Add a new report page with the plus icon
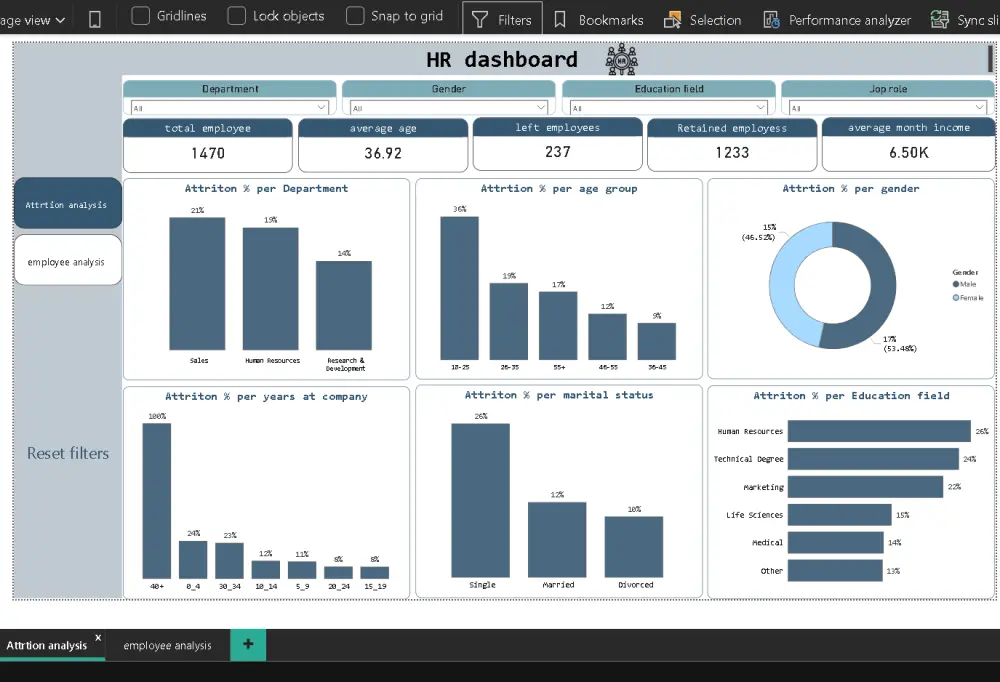The image size is (1000, 682). tap(248, 645)
